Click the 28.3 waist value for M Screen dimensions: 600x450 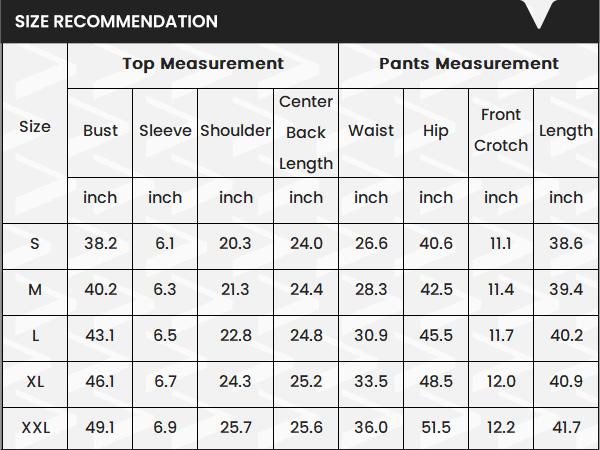371,290
